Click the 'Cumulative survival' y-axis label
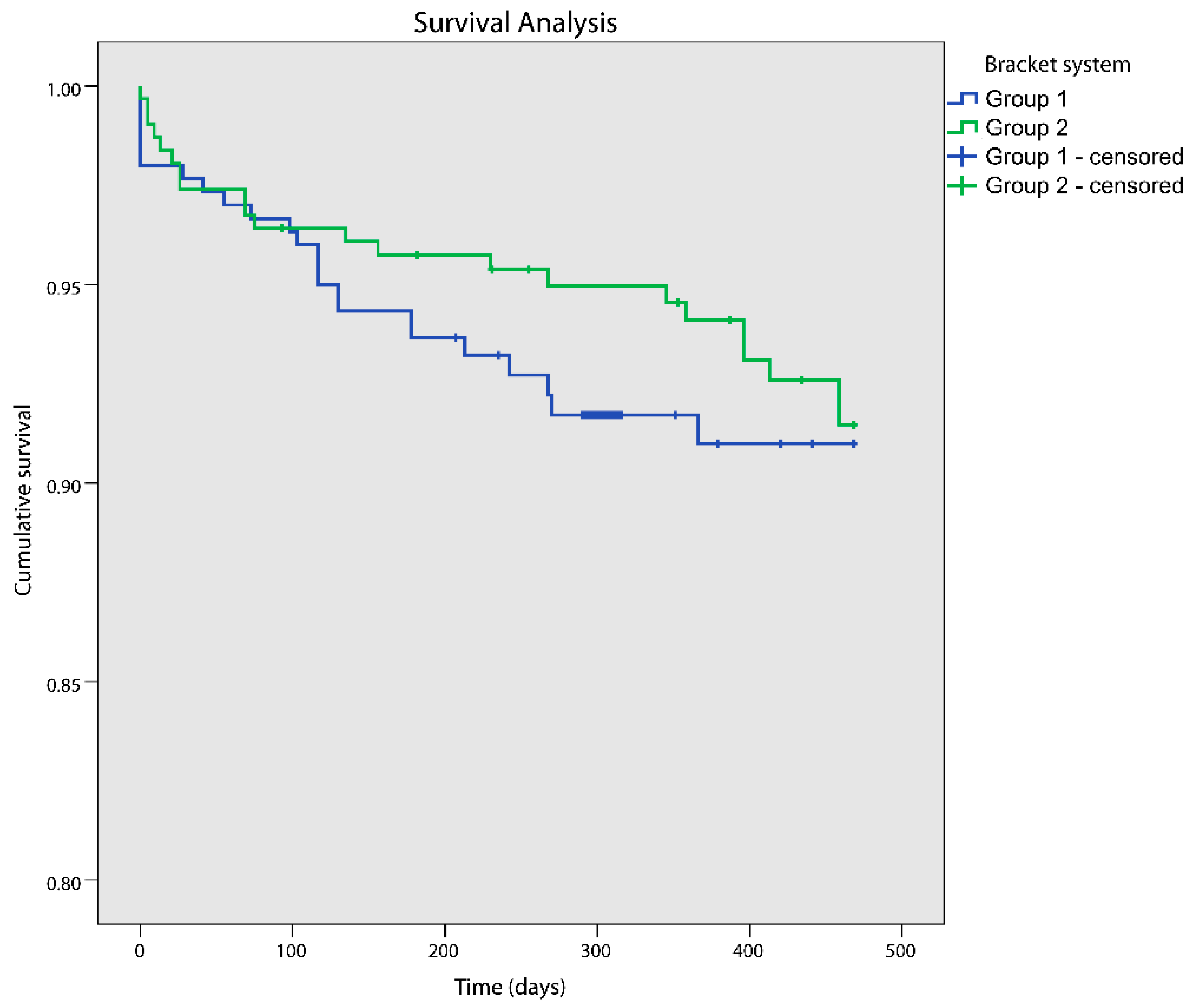 click(x=23, y=500)
